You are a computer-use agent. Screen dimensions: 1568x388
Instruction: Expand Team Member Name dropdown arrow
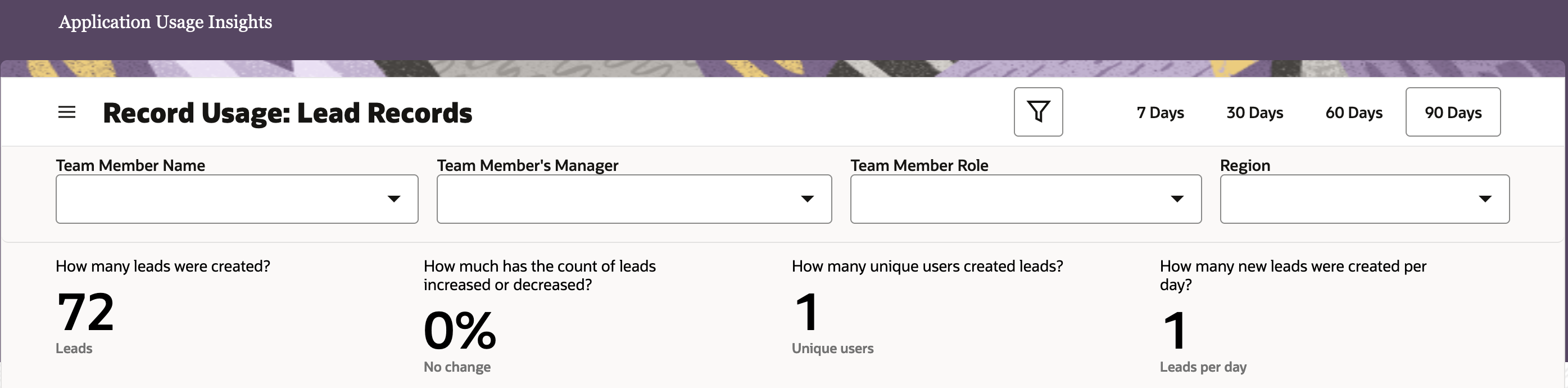[x=394, y=199]
